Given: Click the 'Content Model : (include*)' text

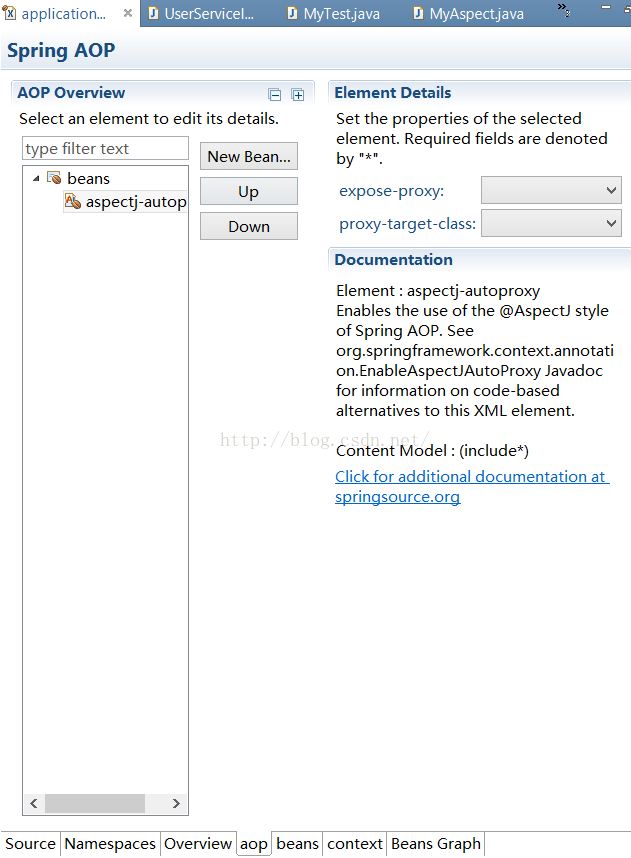Looking at the screenshot, I should click(x=432, y=450).
